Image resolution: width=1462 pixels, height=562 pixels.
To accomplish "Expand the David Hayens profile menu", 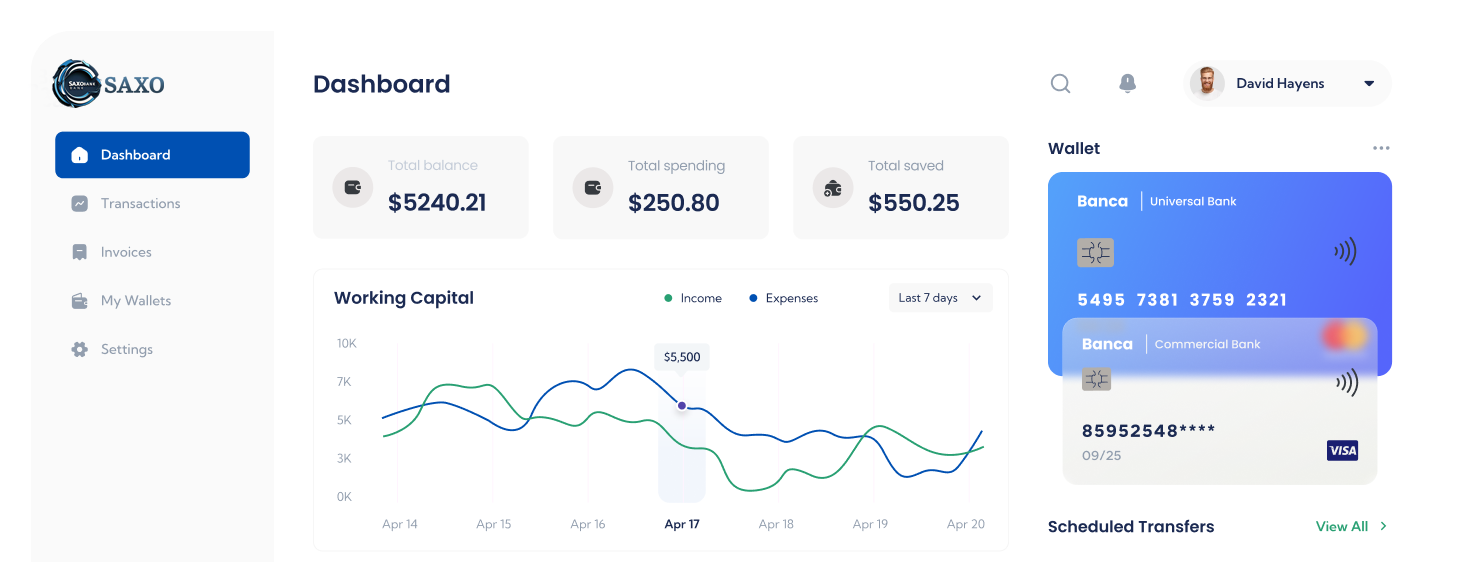I will click(x=1369, y=84).
